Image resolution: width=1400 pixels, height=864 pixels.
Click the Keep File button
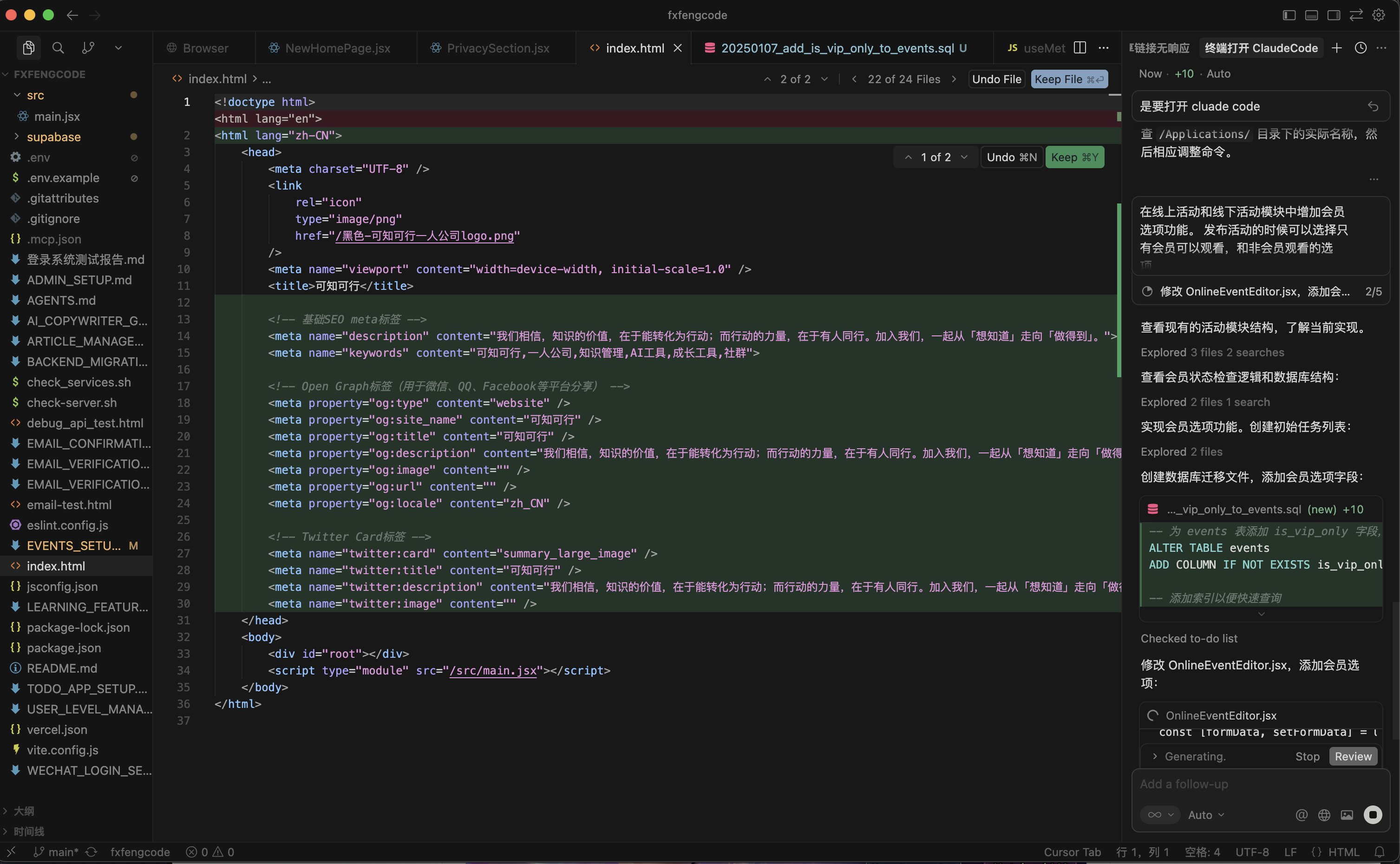[x=1068, y=79]
